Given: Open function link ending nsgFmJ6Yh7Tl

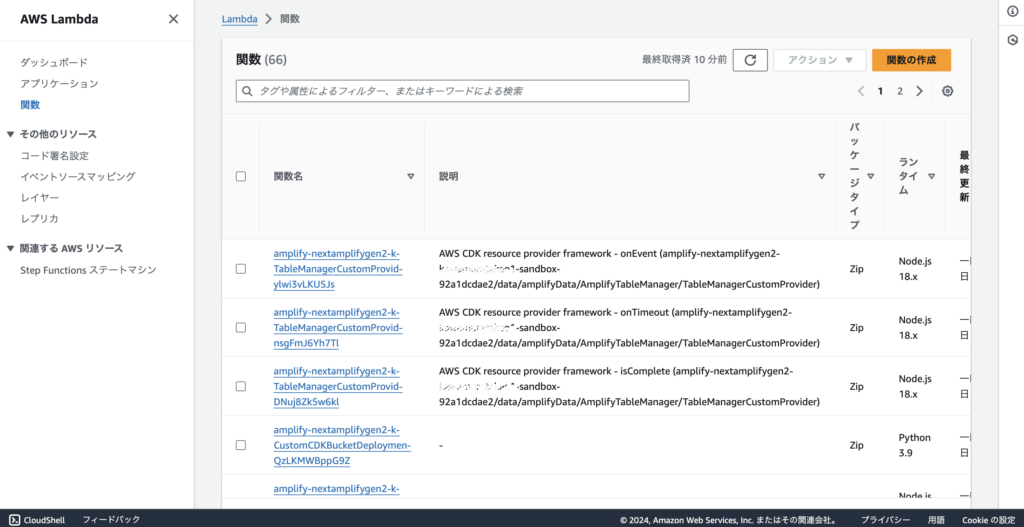Looking at the screenshot, I should (338, 328).
